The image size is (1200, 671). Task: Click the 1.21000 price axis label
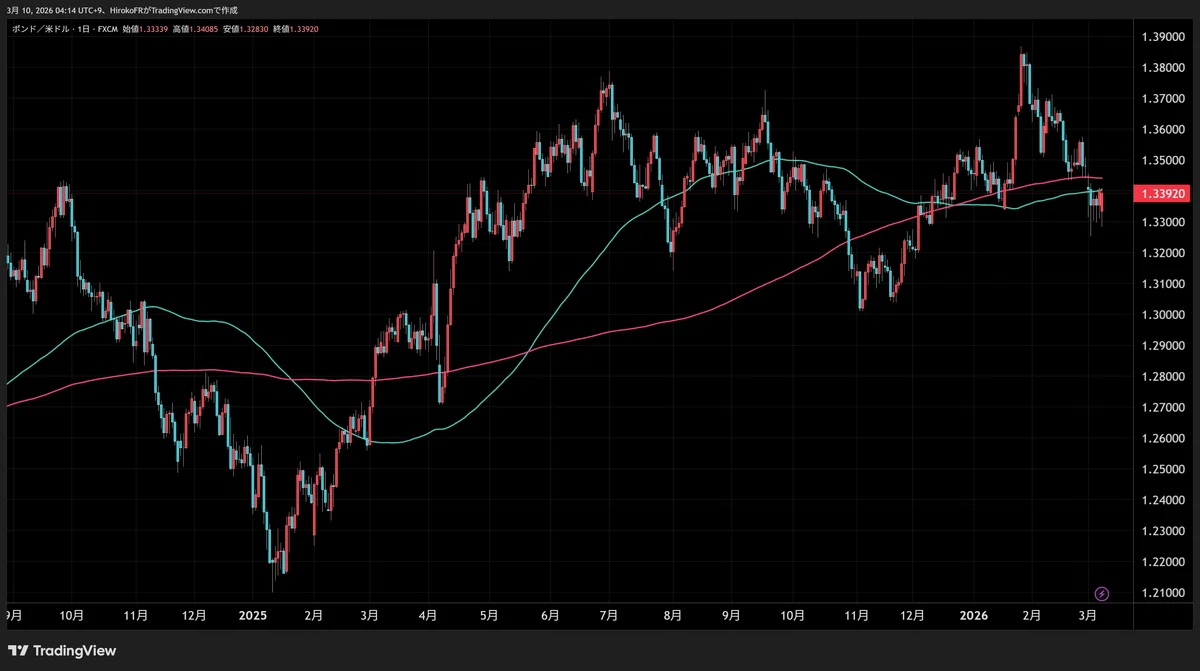[1161, 594]
